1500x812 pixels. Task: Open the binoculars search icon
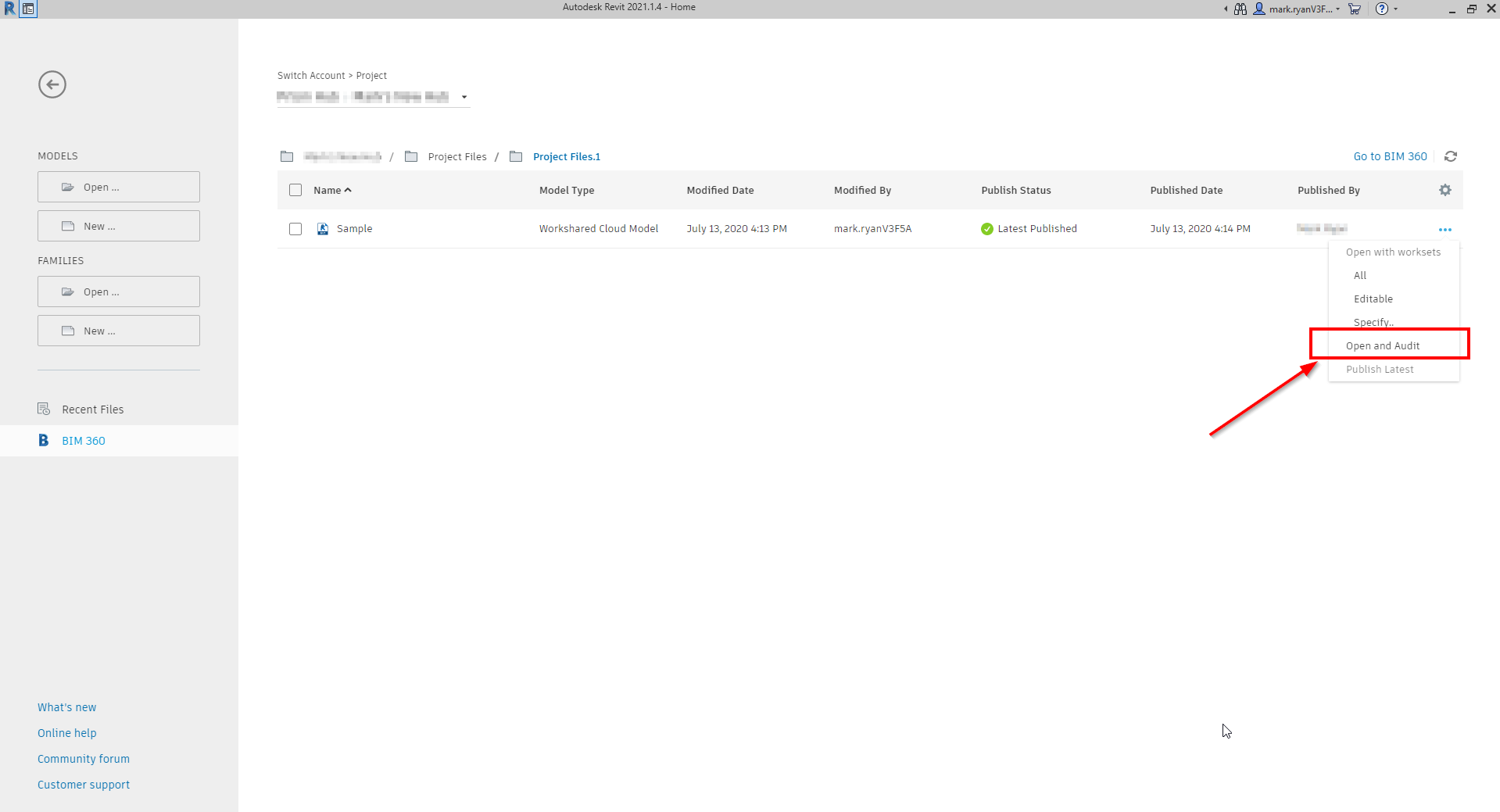tap(1240, 9)
